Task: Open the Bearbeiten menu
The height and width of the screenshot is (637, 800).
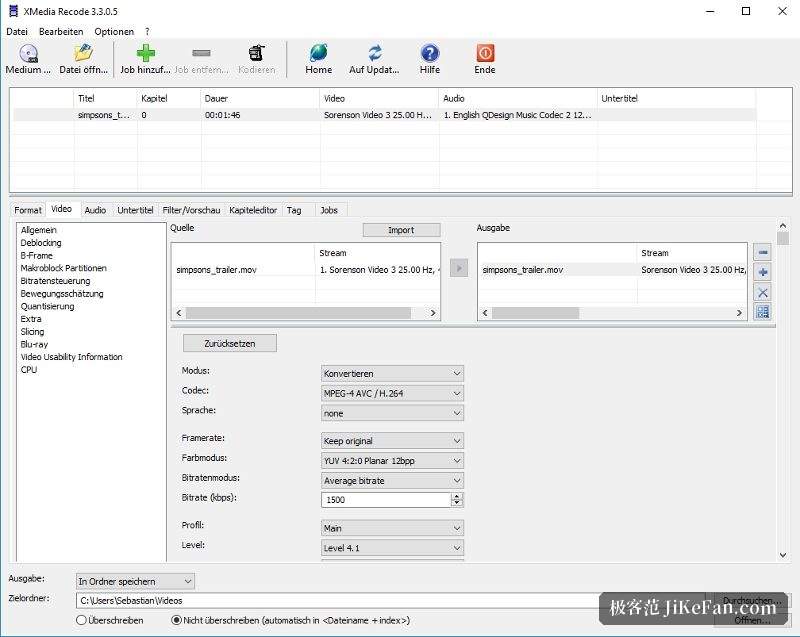Action: [61, 32]
